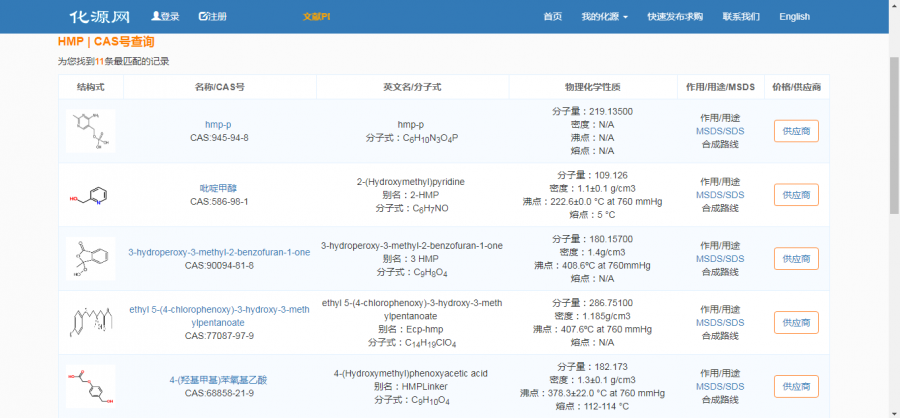Select CAS:77087-97-9 text
900x418 pixels.
[x=219, y=335]
